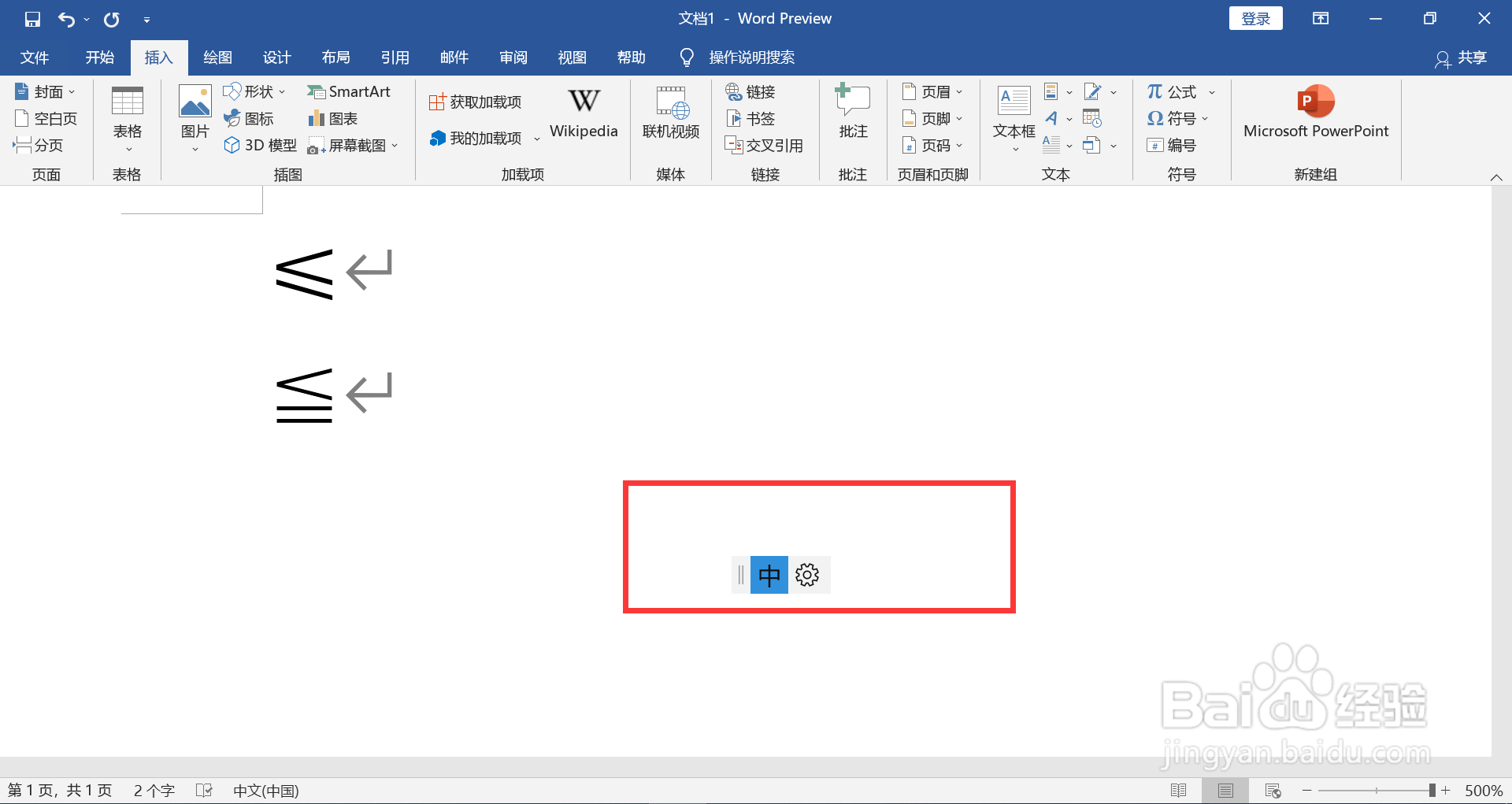Switch to the 开始 ribbon tab
The image size is (1512, 804).
(x=98, y=57)
